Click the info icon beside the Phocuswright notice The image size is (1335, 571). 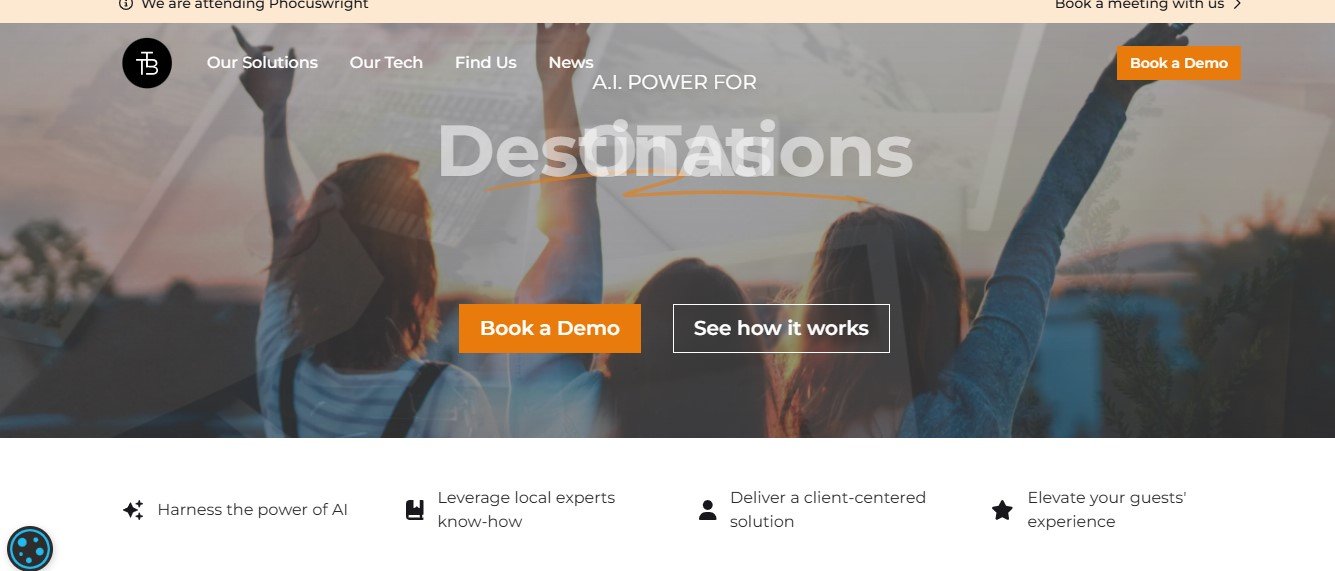[x=126, y=4]
